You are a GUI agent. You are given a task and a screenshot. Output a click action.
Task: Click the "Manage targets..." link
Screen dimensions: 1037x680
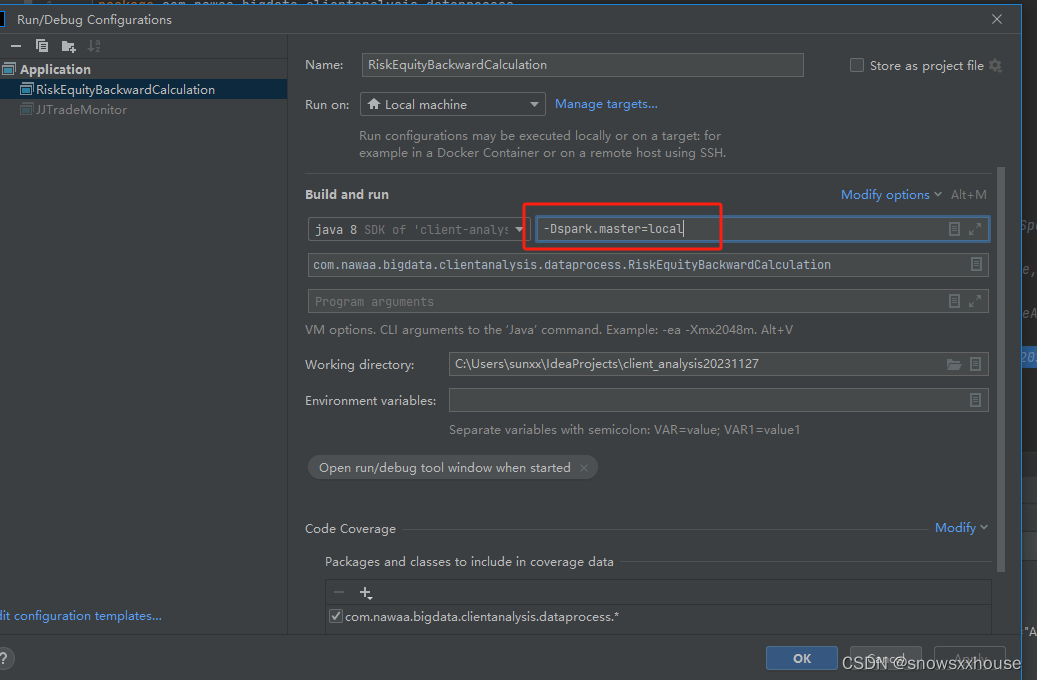tap(607, 104)
